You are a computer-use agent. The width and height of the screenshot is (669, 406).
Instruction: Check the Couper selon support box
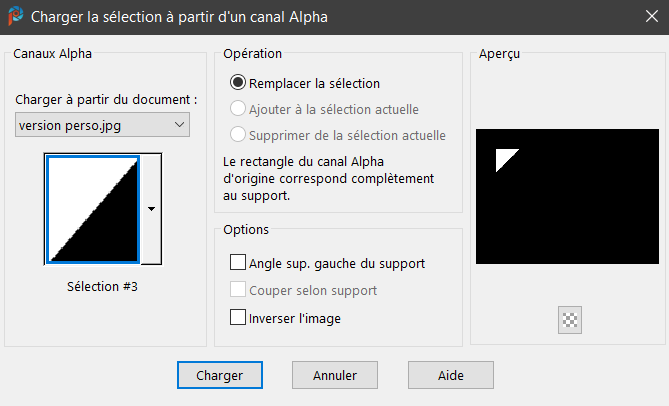[238, 291]
